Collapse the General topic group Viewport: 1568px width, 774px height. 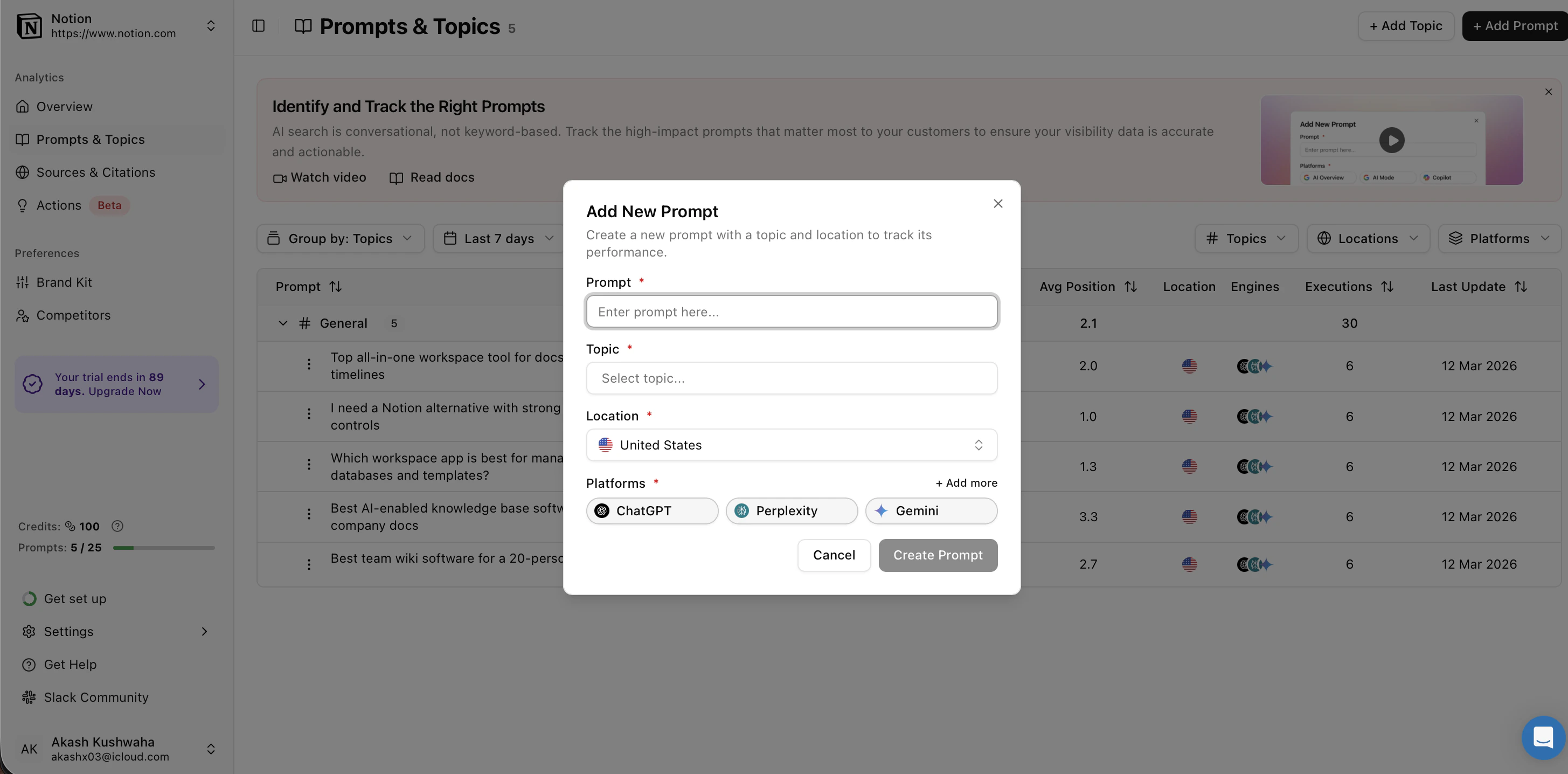click(x=282, y=323)
